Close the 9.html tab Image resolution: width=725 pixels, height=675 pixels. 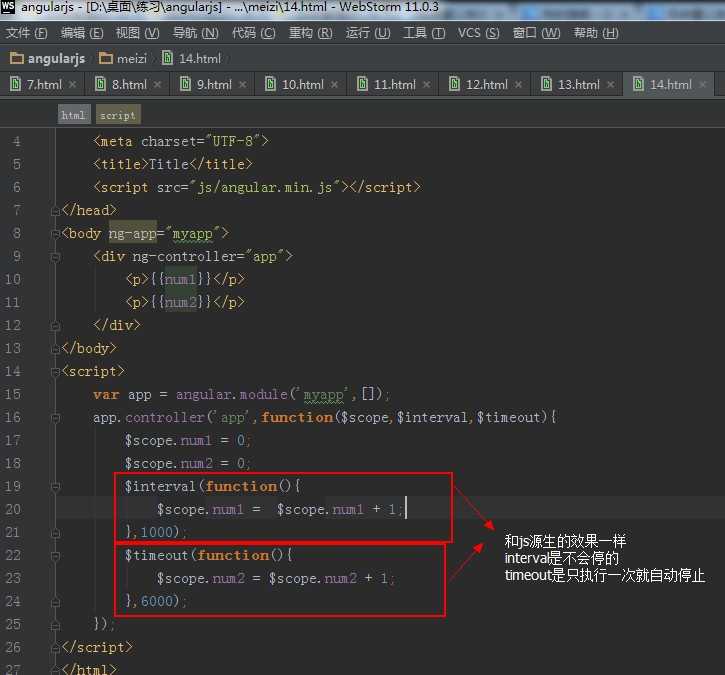[x=243, y=85]
